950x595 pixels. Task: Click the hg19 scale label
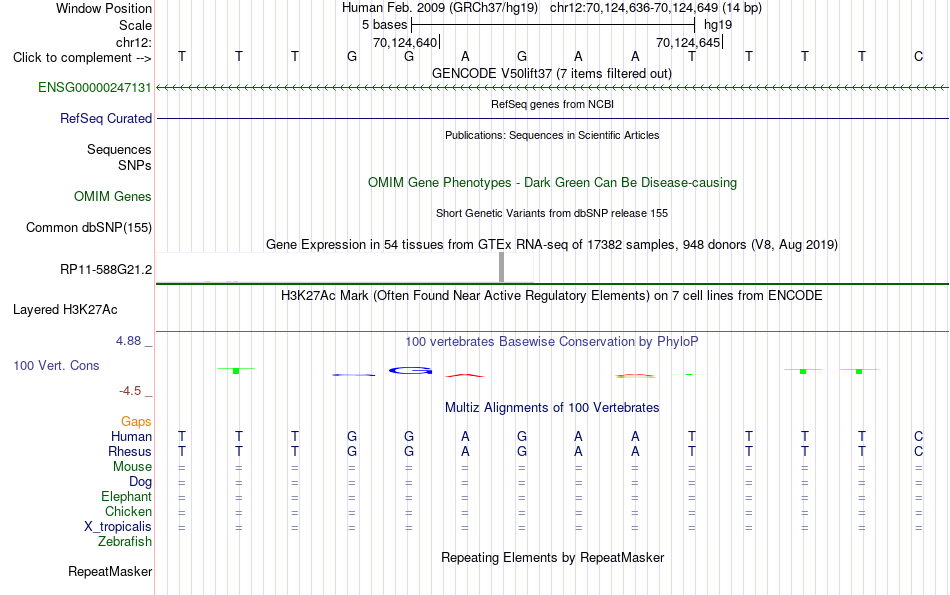pyautogui.click(x=718, y=25)
